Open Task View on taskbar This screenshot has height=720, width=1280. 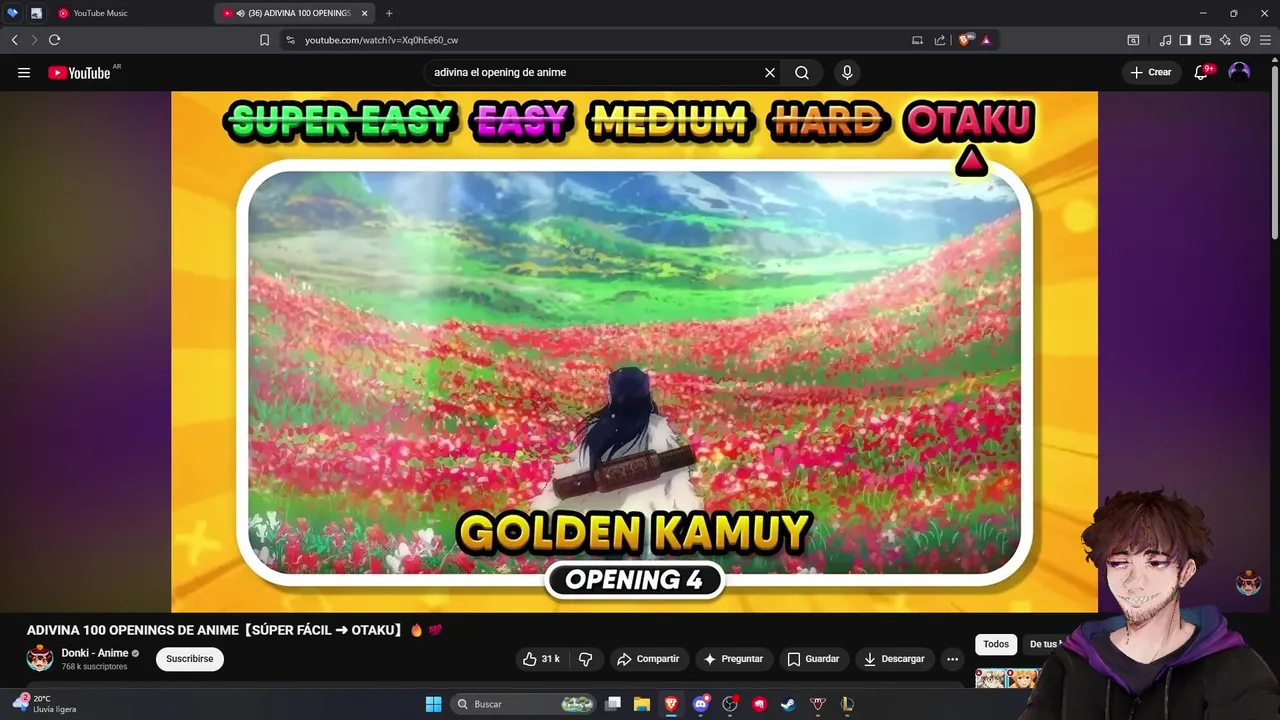(613, 704)
